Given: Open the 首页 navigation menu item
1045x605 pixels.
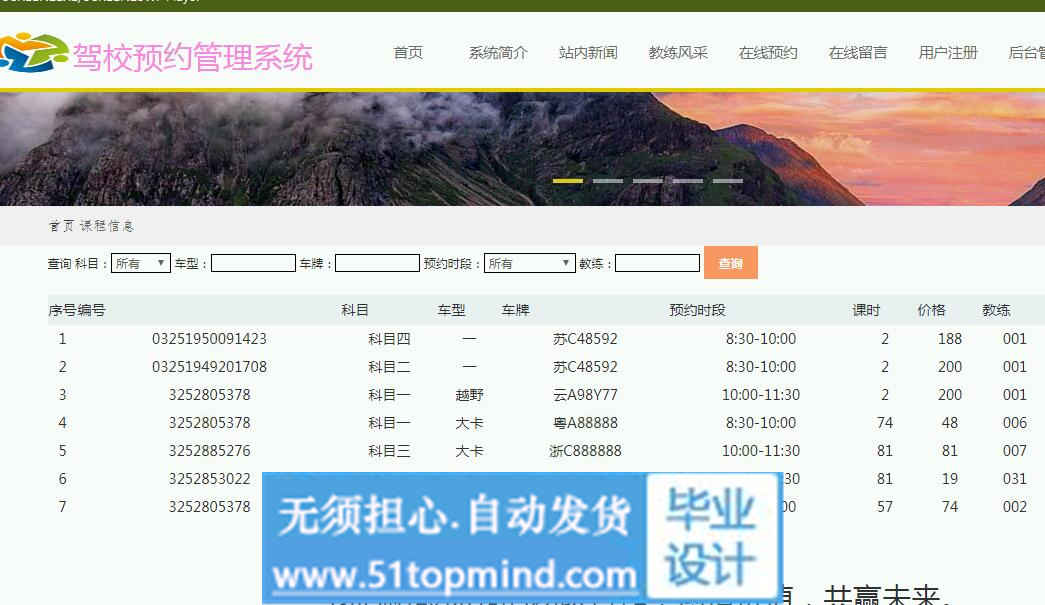Looking at the screenshot, I should [x=408, y=53].
